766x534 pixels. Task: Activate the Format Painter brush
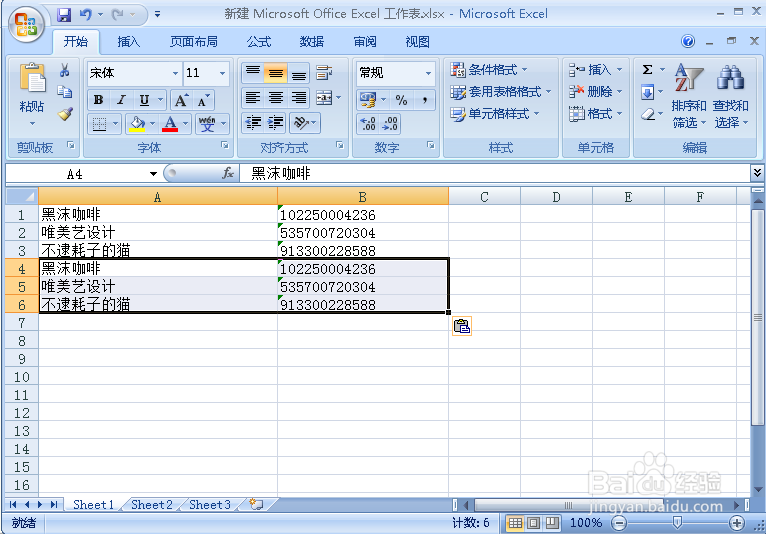click(64, 114)
